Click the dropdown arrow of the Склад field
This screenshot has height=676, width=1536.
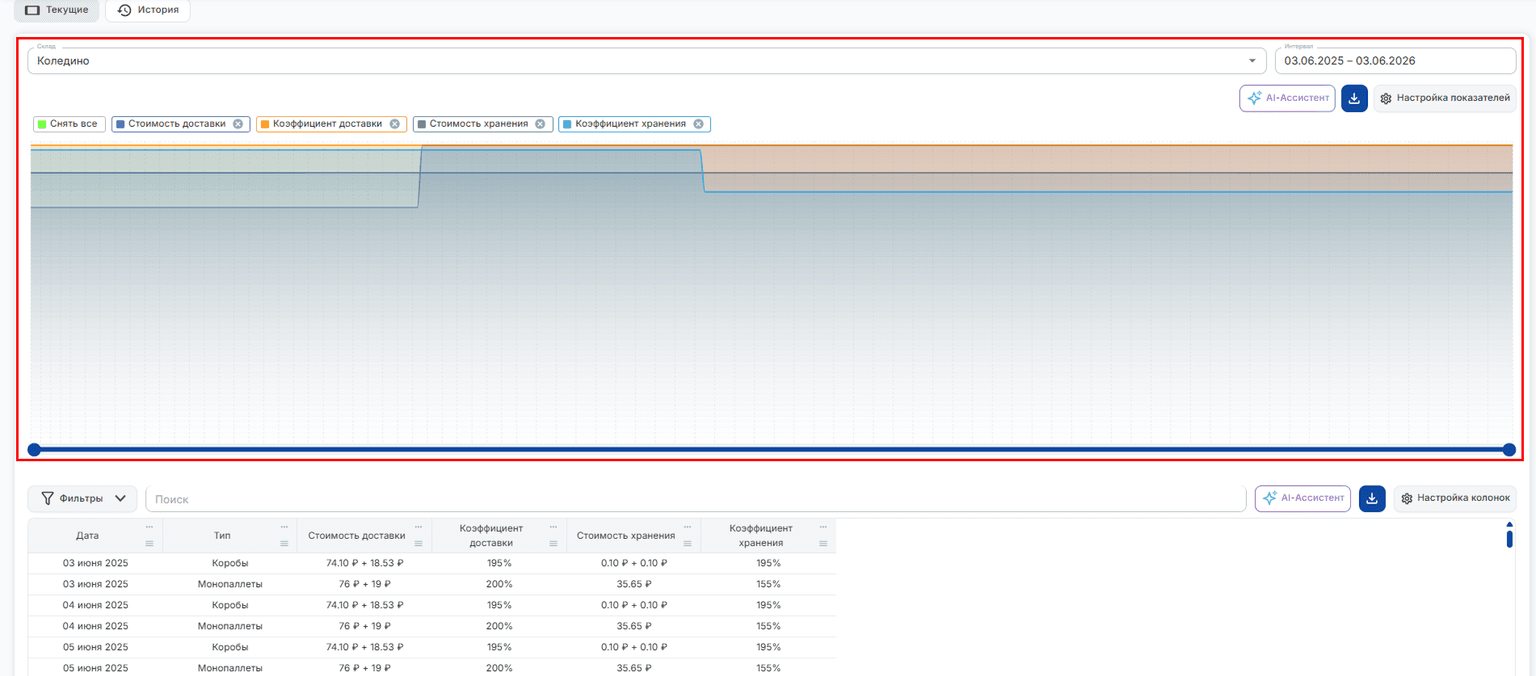point(1252,61)
